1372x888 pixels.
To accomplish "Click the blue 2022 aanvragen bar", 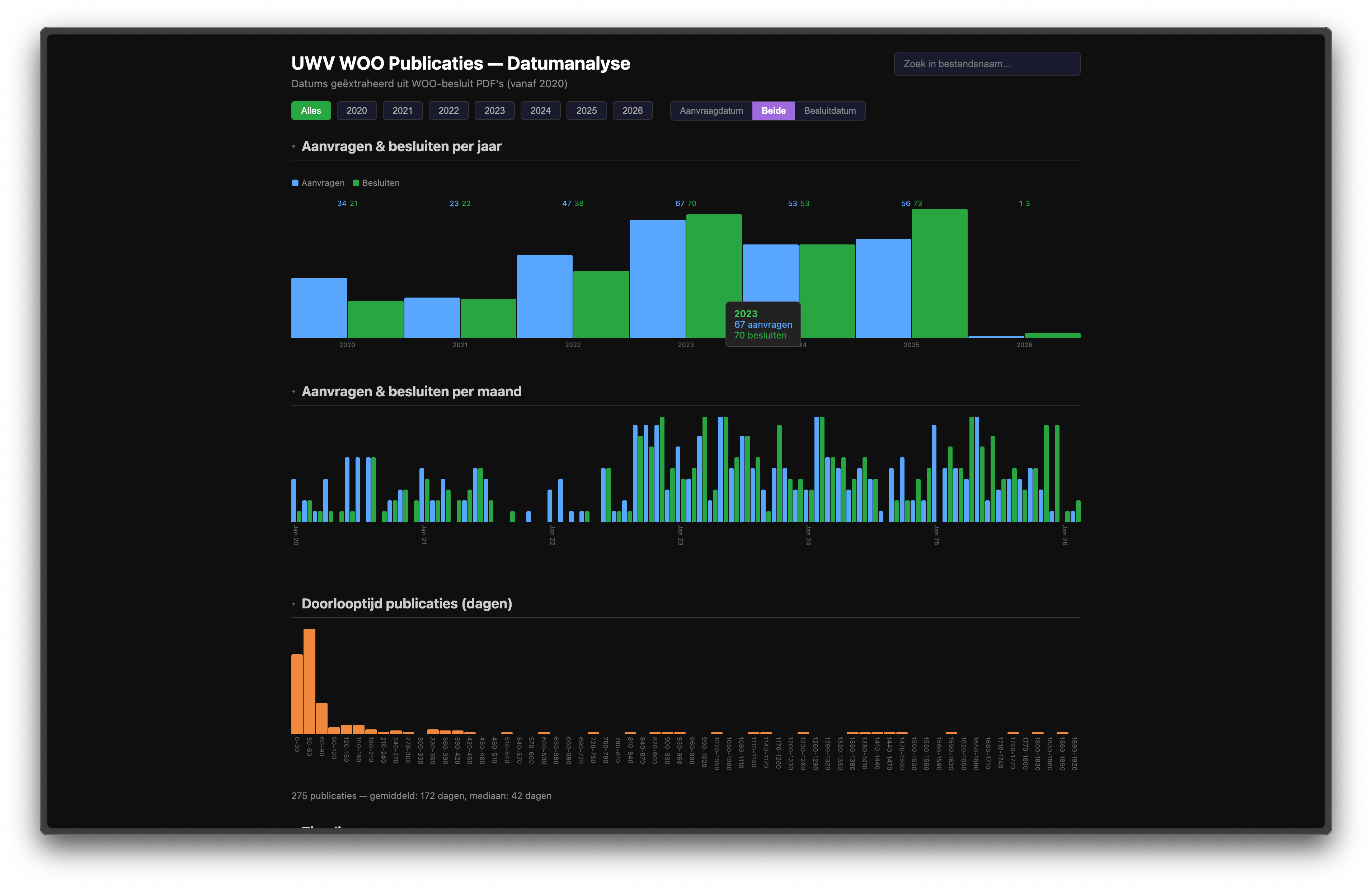I will pos(545,297).
